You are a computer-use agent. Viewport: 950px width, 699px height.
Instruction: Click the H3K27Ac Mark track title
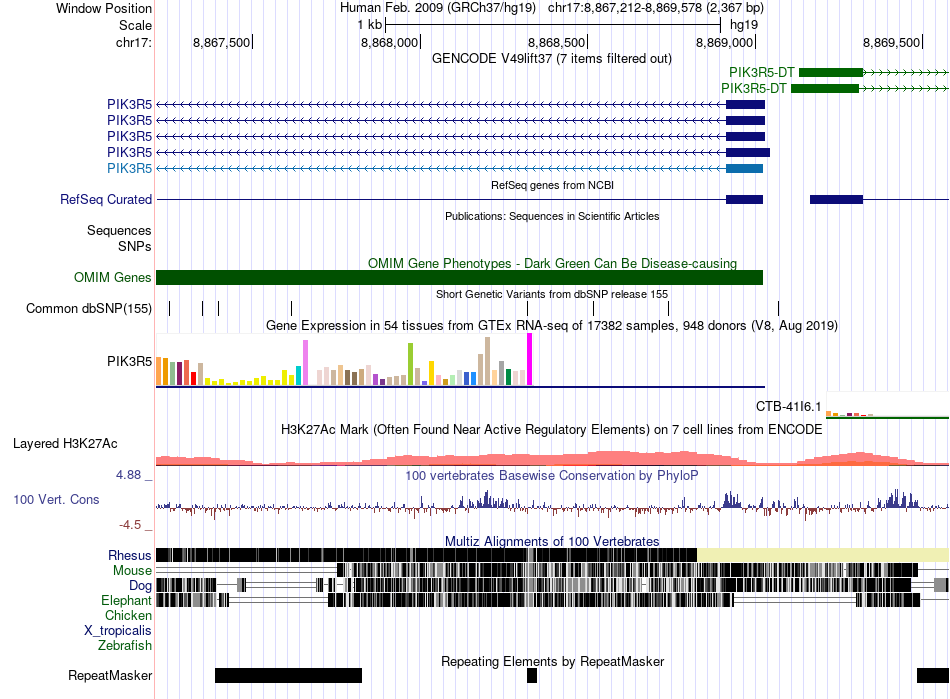[x=551, y=429]
